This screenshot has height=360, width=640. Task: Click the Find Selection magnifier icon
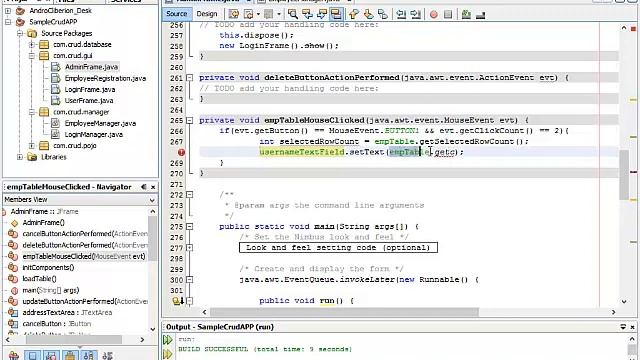pyautogui.click(x=293, y=14)
